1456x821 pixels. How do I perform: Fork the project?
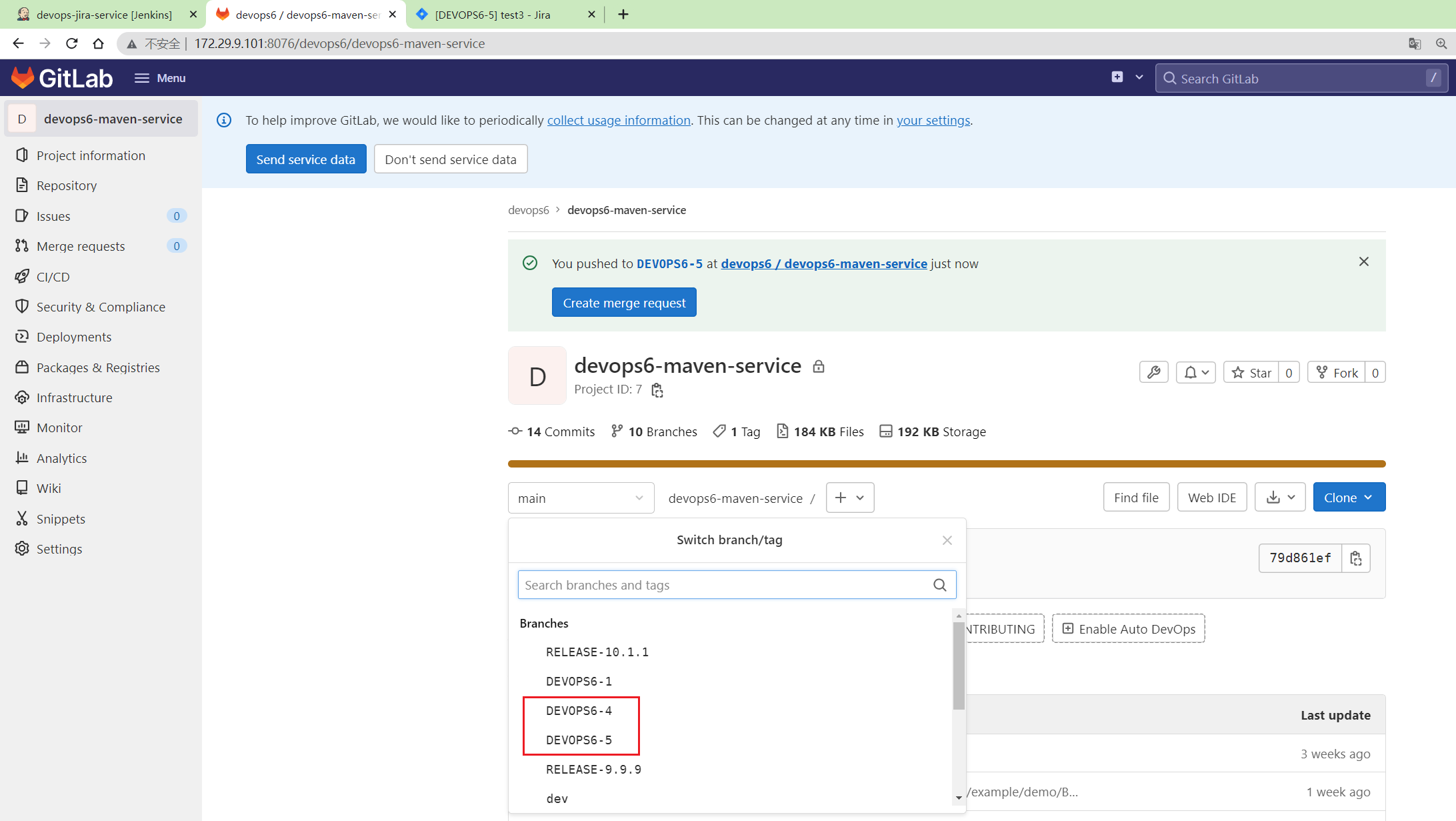coord(1337,372)
